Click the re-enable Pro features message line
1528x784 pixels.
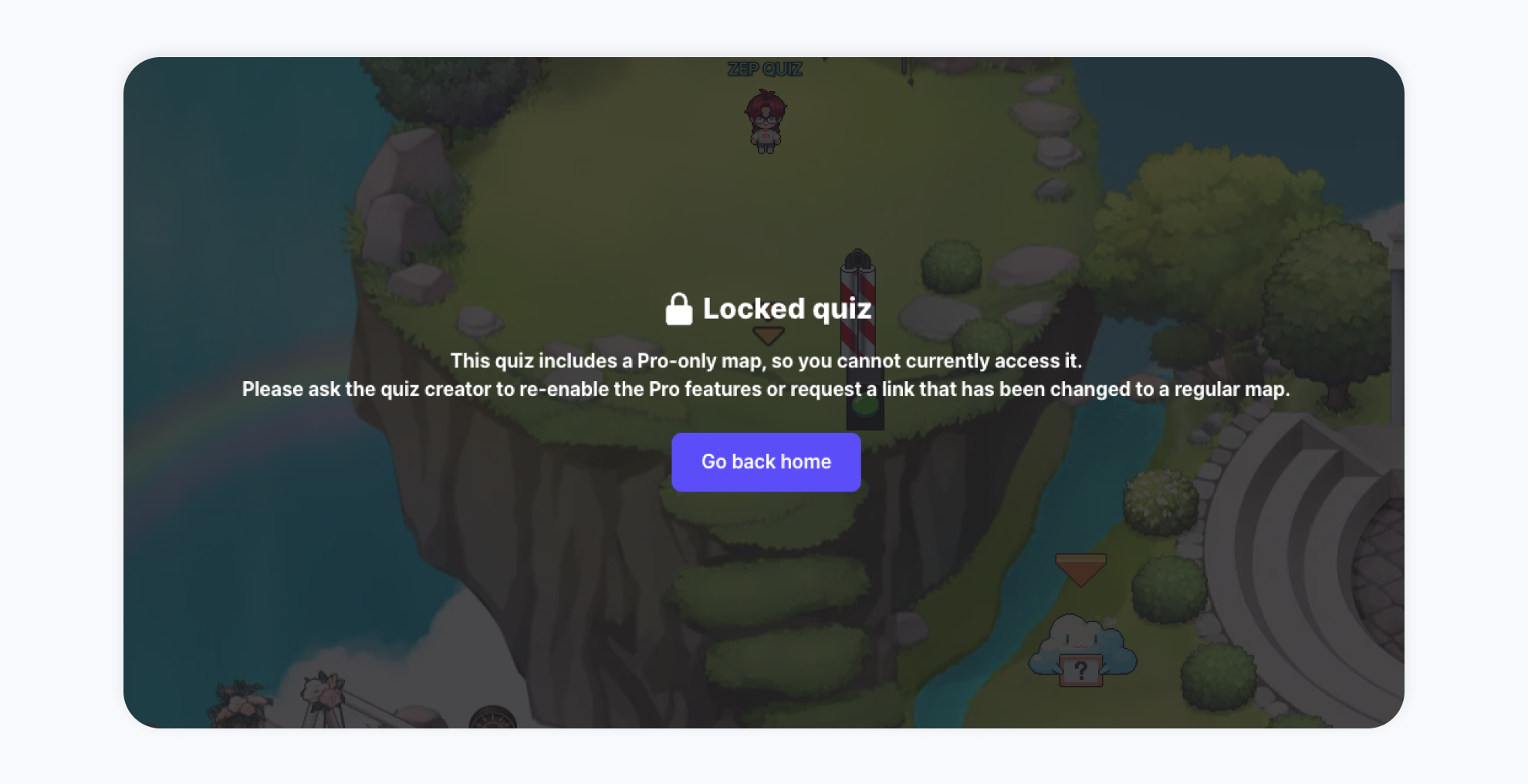tap(766, 389)
